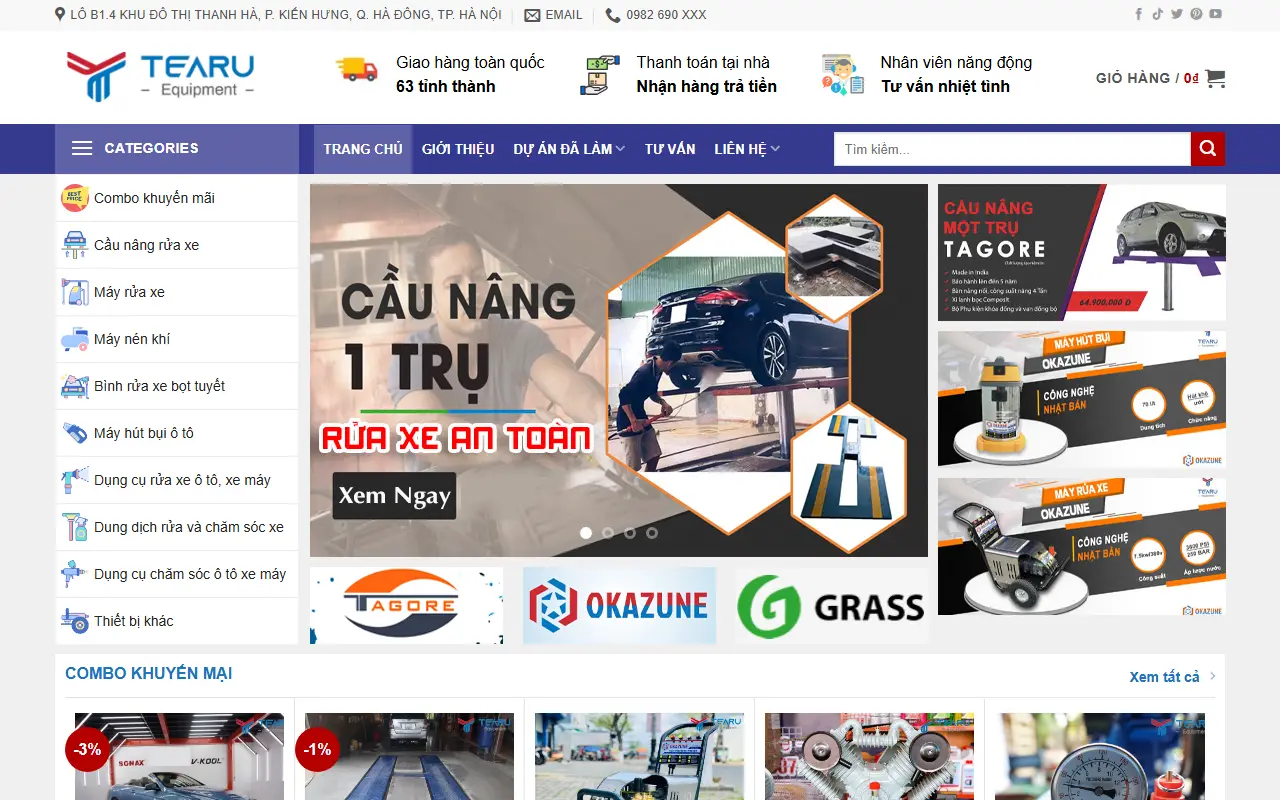
Task: Click the Cầu nâng rửa xe category icon
Action: [x=75, y=245]
